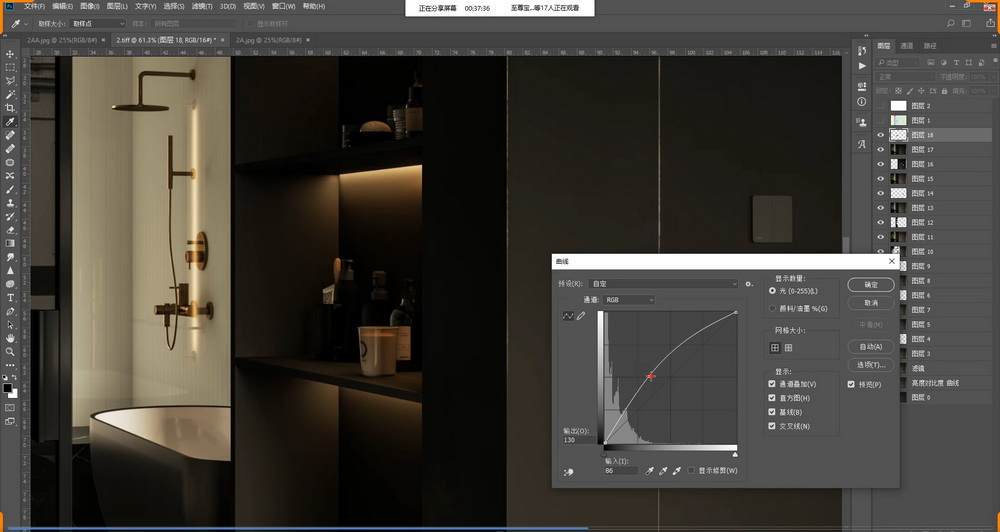
Task: Select the detailed grid size icon
Action: click(788, 348)
